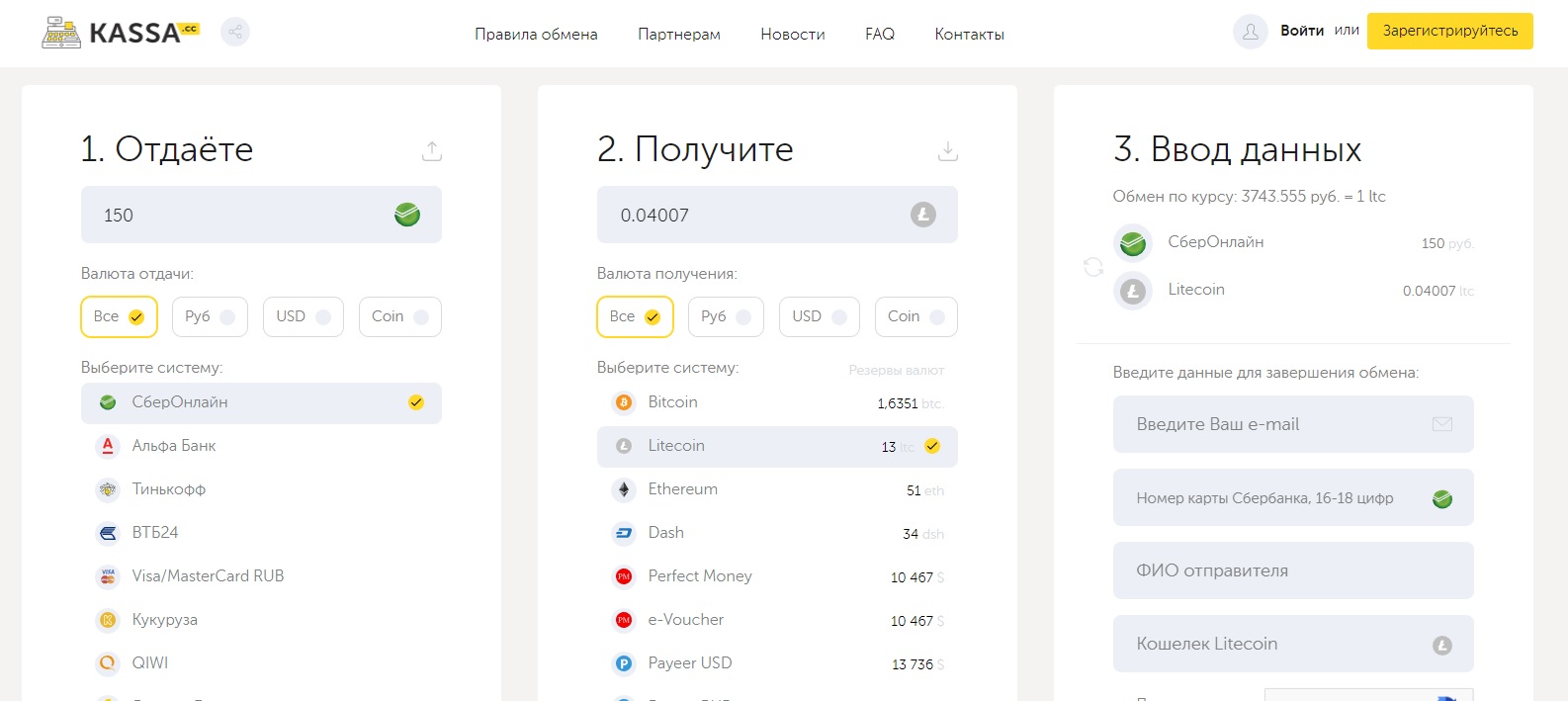The height and width of the screenshot is (701, 1568).
Task: Open Партнерам menu item
Action: click(x=679, y=34)
